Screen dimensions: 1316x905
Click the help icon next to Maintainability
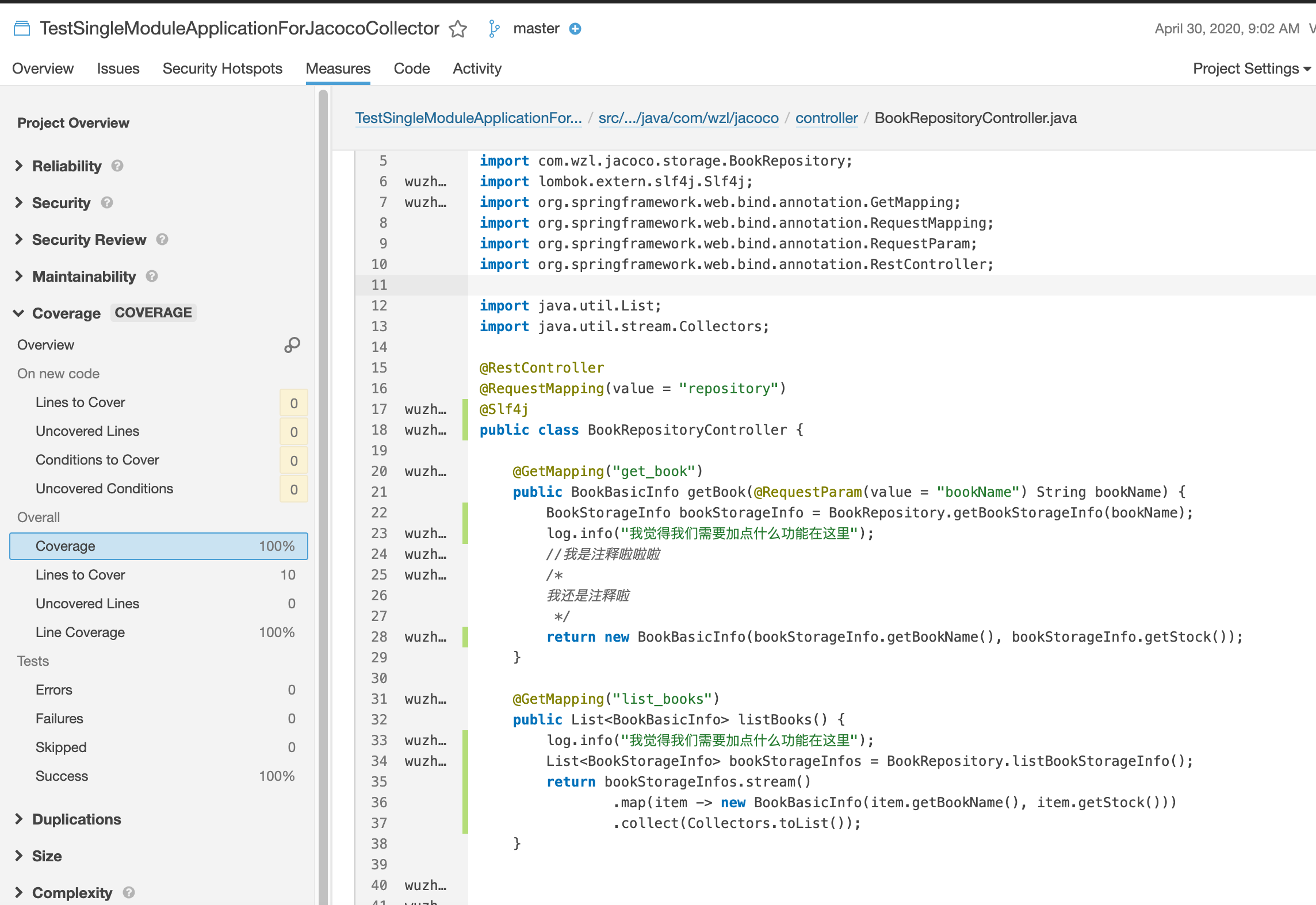click(x=152, y=277)
